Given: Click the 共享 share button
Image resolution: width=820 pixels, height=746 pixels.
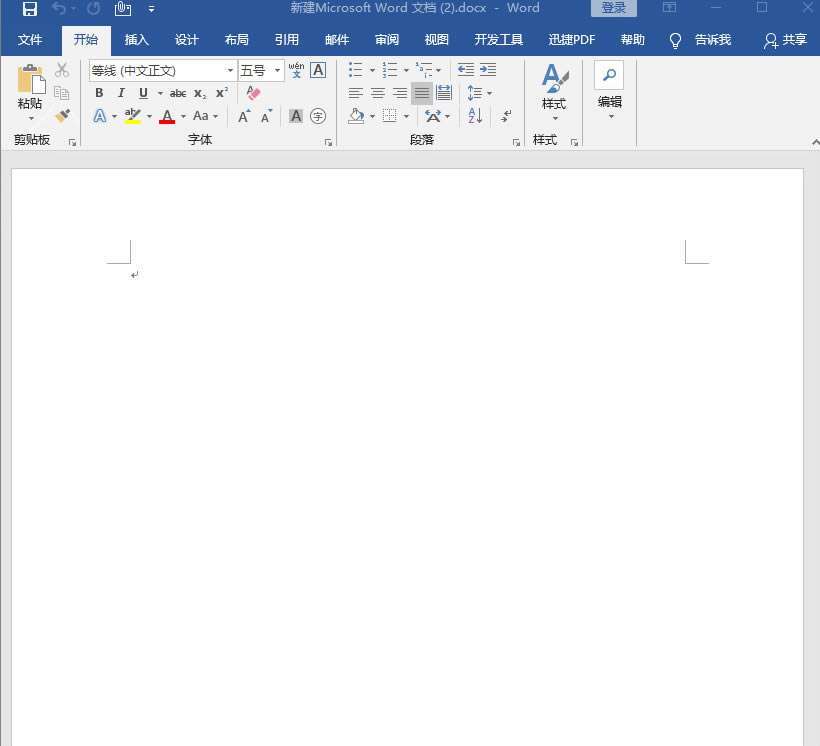Looking at the screenshot, I should 785,40.
